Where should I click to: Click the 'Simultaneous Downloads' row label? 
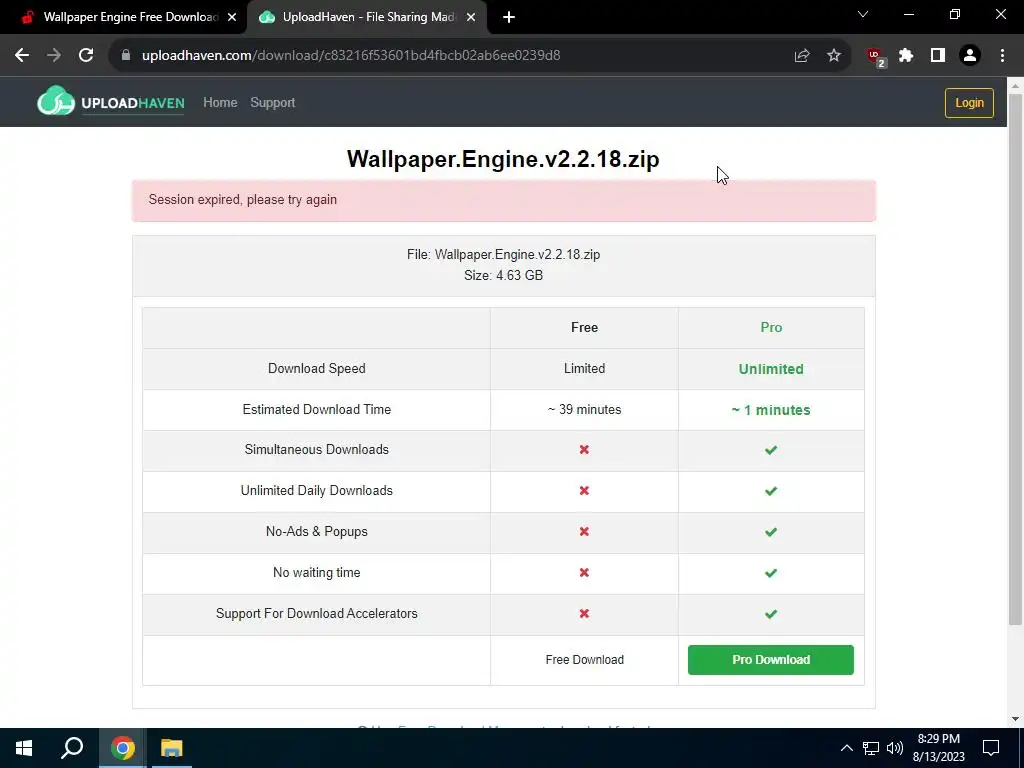(x=317, y=449)
